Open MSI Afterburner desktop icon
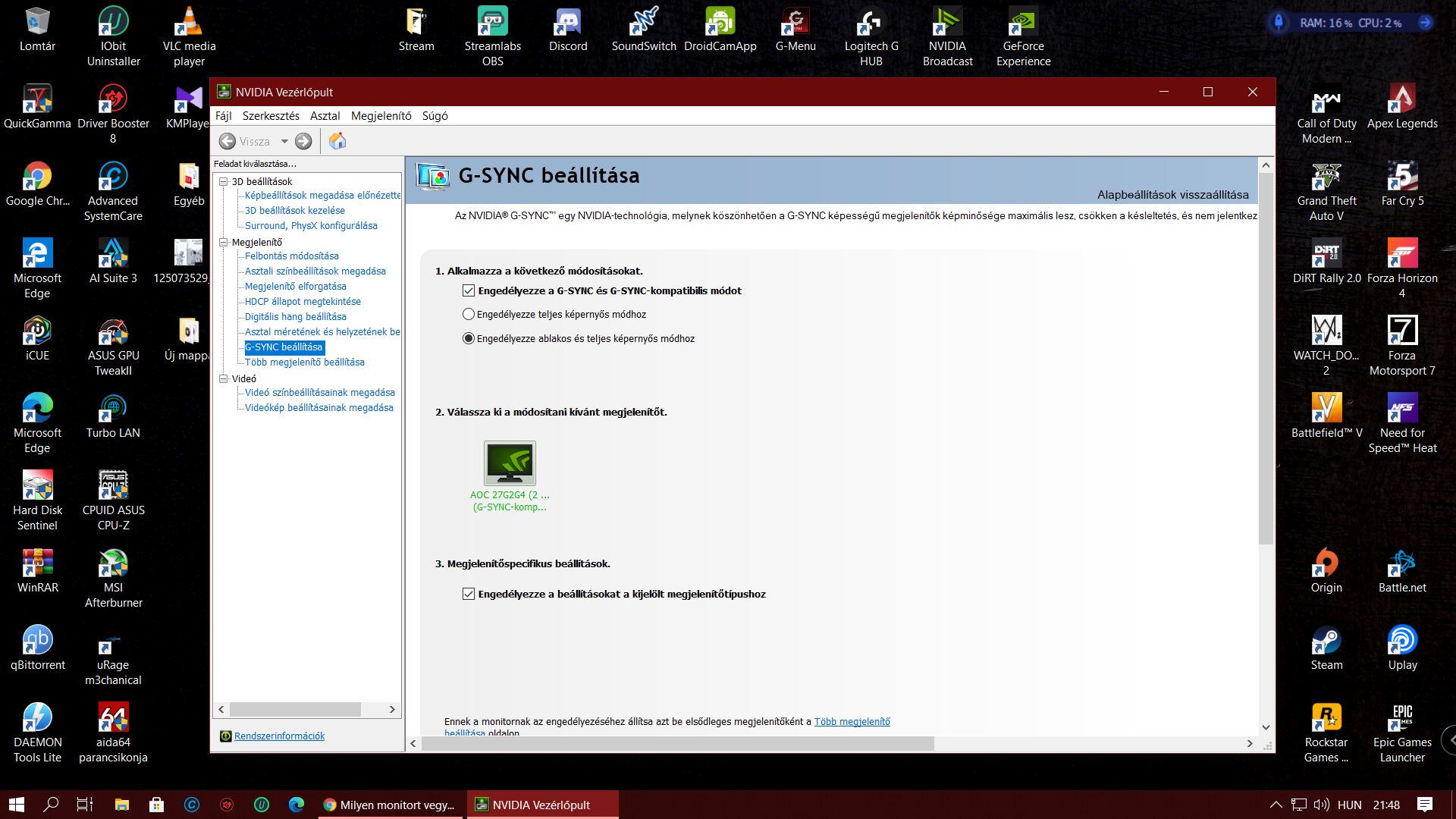This screenshot has width=1456, height=819. click(x=113, y=578)
